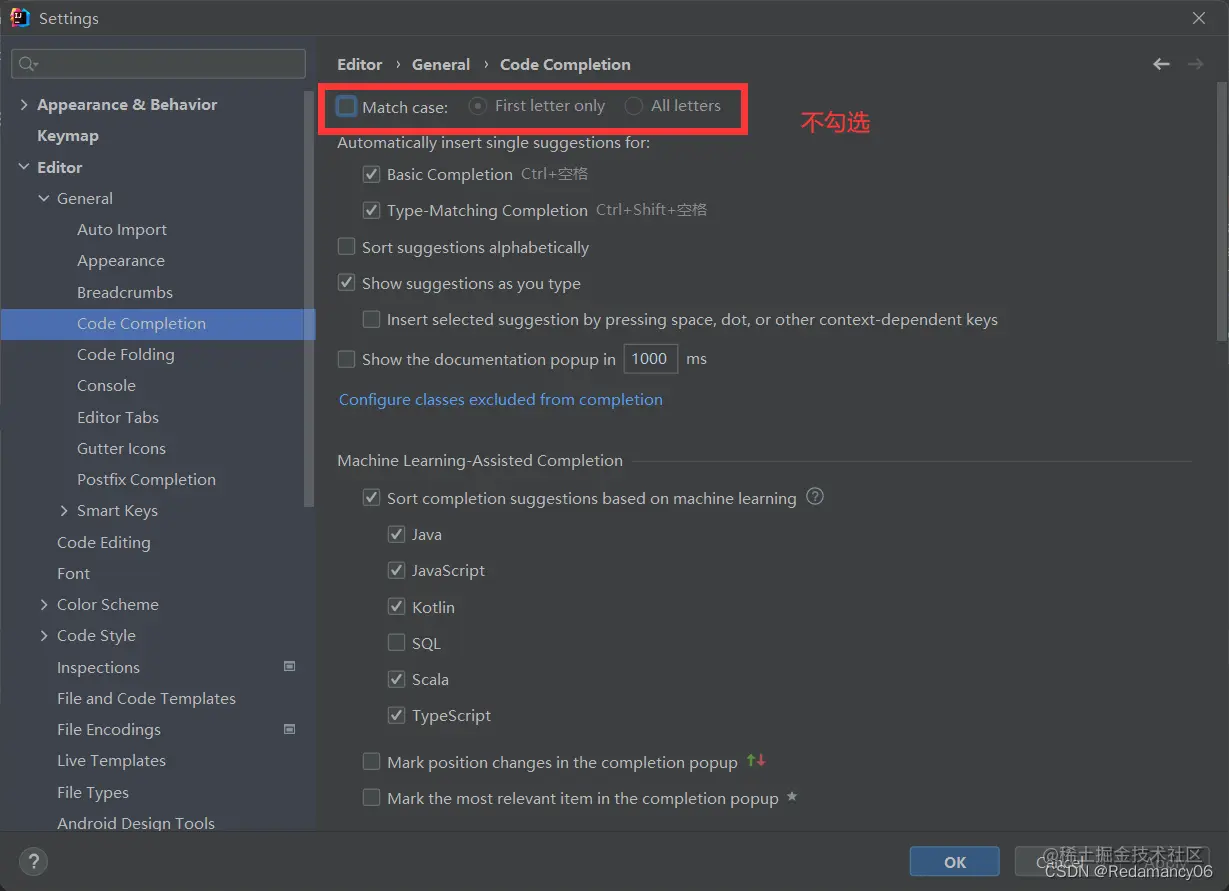Select the All letters radio option
The width and height of the screenshot is (1229, 891).
click(634, 106)
